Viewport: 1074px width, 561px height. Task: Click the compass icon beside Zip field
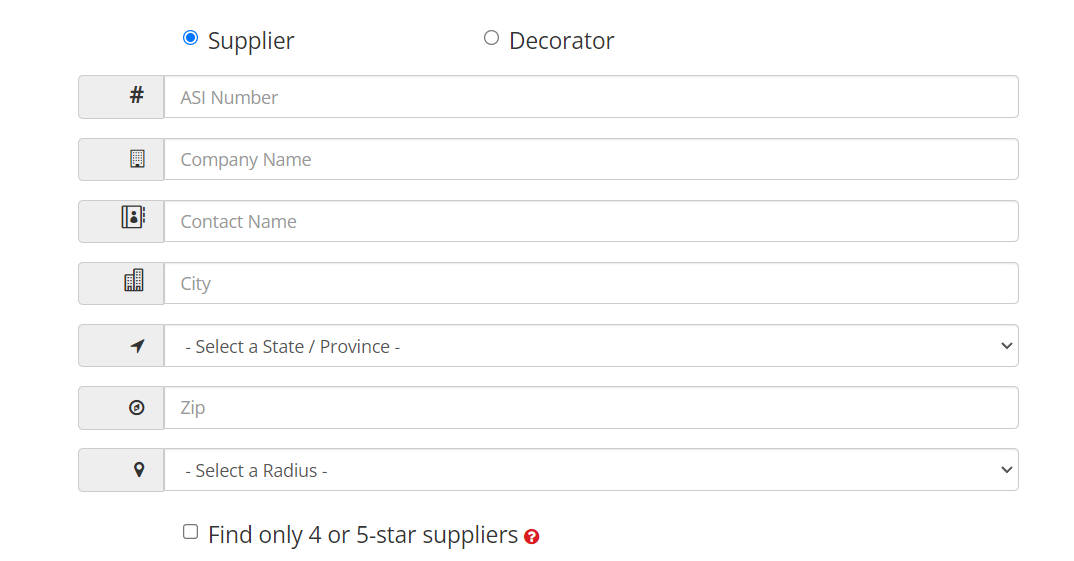137,408
